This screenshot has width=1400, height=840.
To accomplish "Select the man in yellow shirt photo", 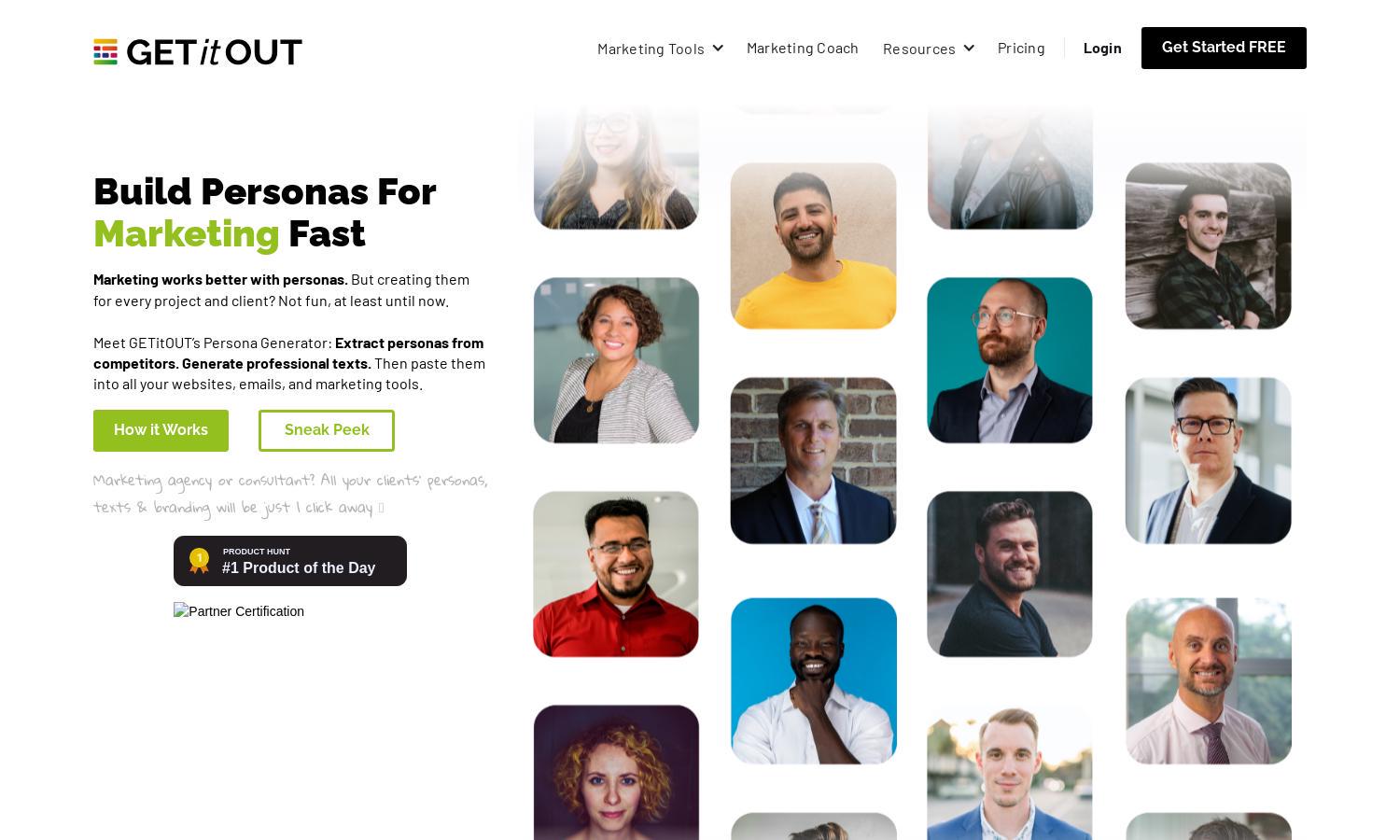I will (813, 246).
